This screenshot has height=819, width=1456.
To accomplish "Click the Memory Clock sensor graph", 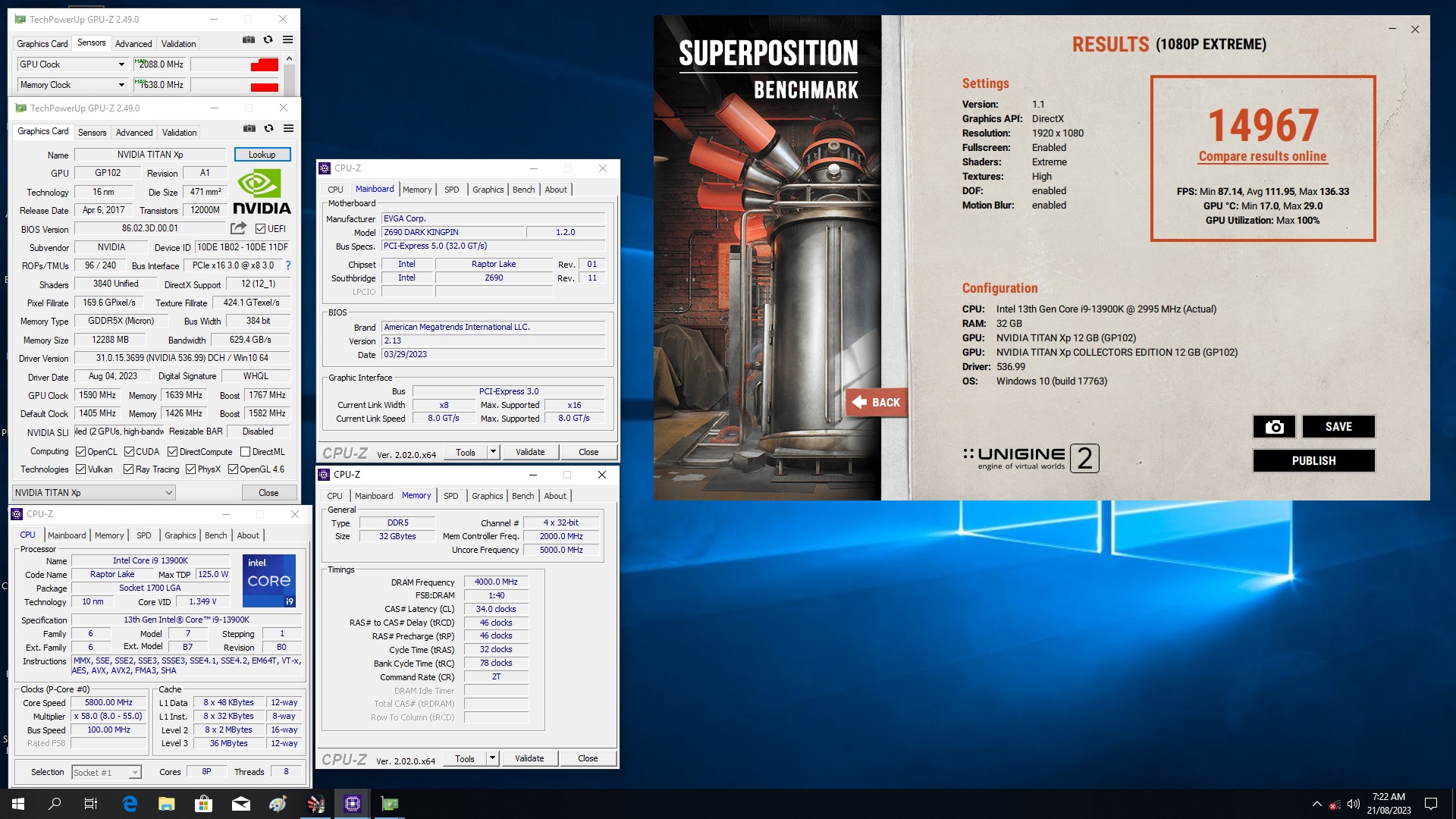I will (x=236, y=85).
